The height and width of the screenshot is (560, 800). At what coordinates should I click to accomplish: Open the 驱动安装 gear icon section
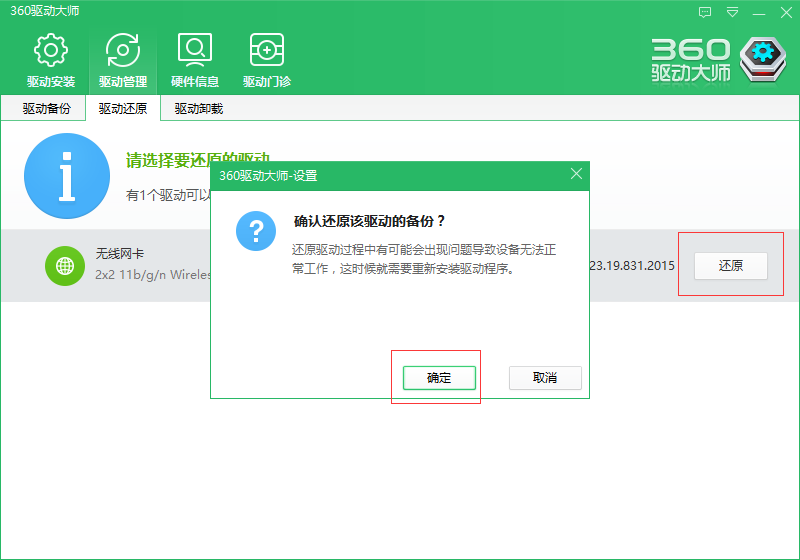(x=51, y=60)
